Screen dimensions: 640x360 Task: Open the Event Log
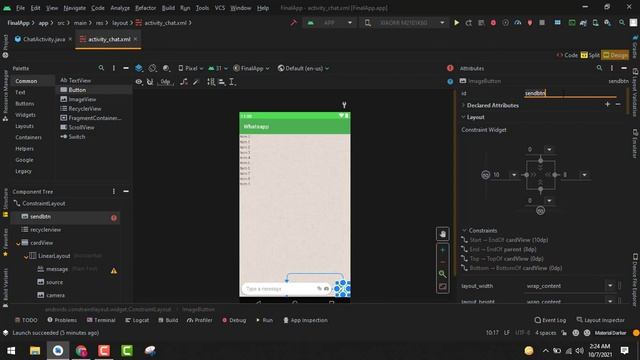point(550,320)
